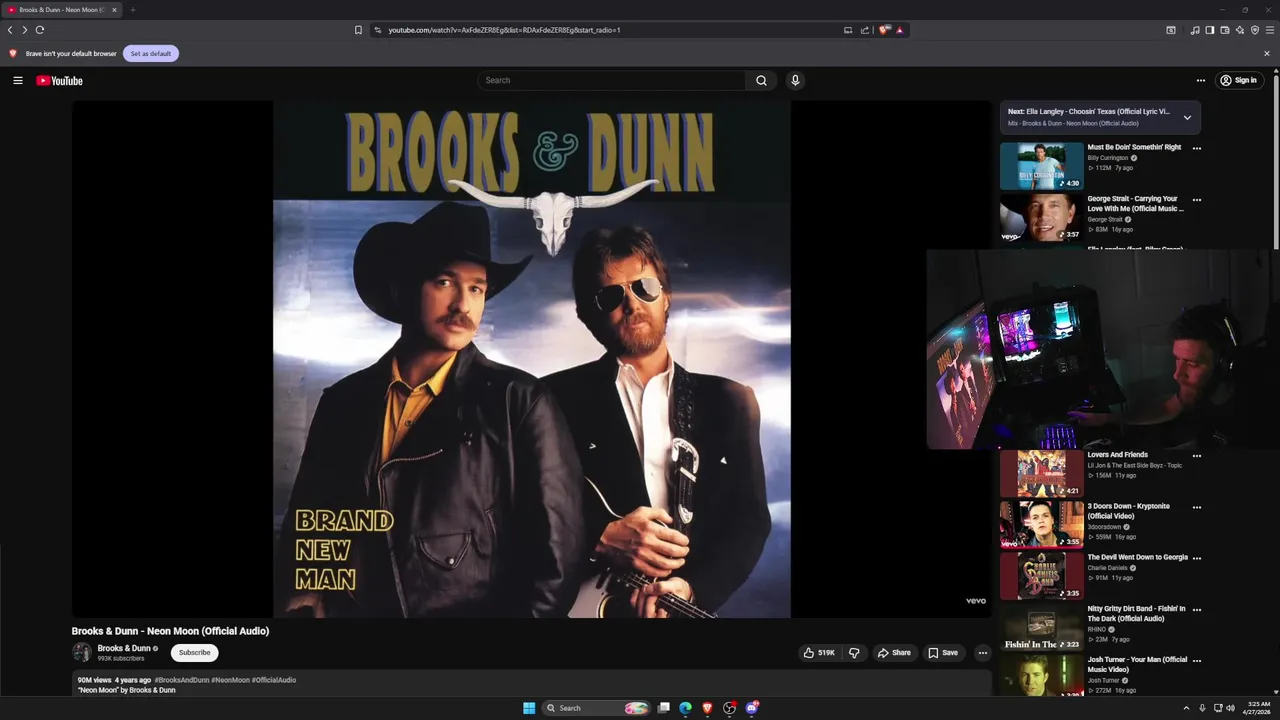Open Task View on the taskbar
The width and height of the screenshot is (1280, 720).
click(663, 708)
